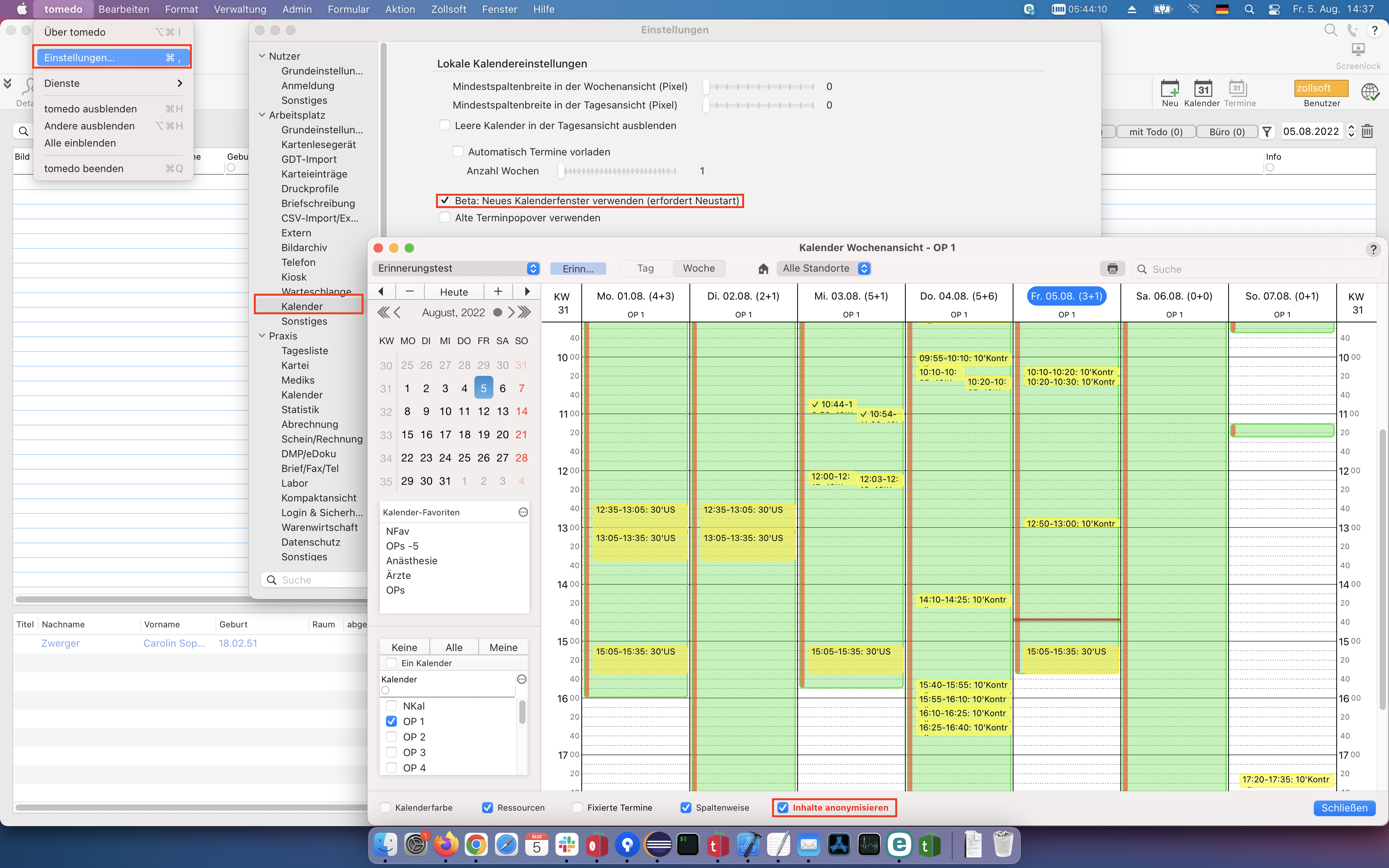1389x868 pixels.
Task: Click the mit Todo (0) filter button
Action: pyautogui.click(x=1155, y=132)
